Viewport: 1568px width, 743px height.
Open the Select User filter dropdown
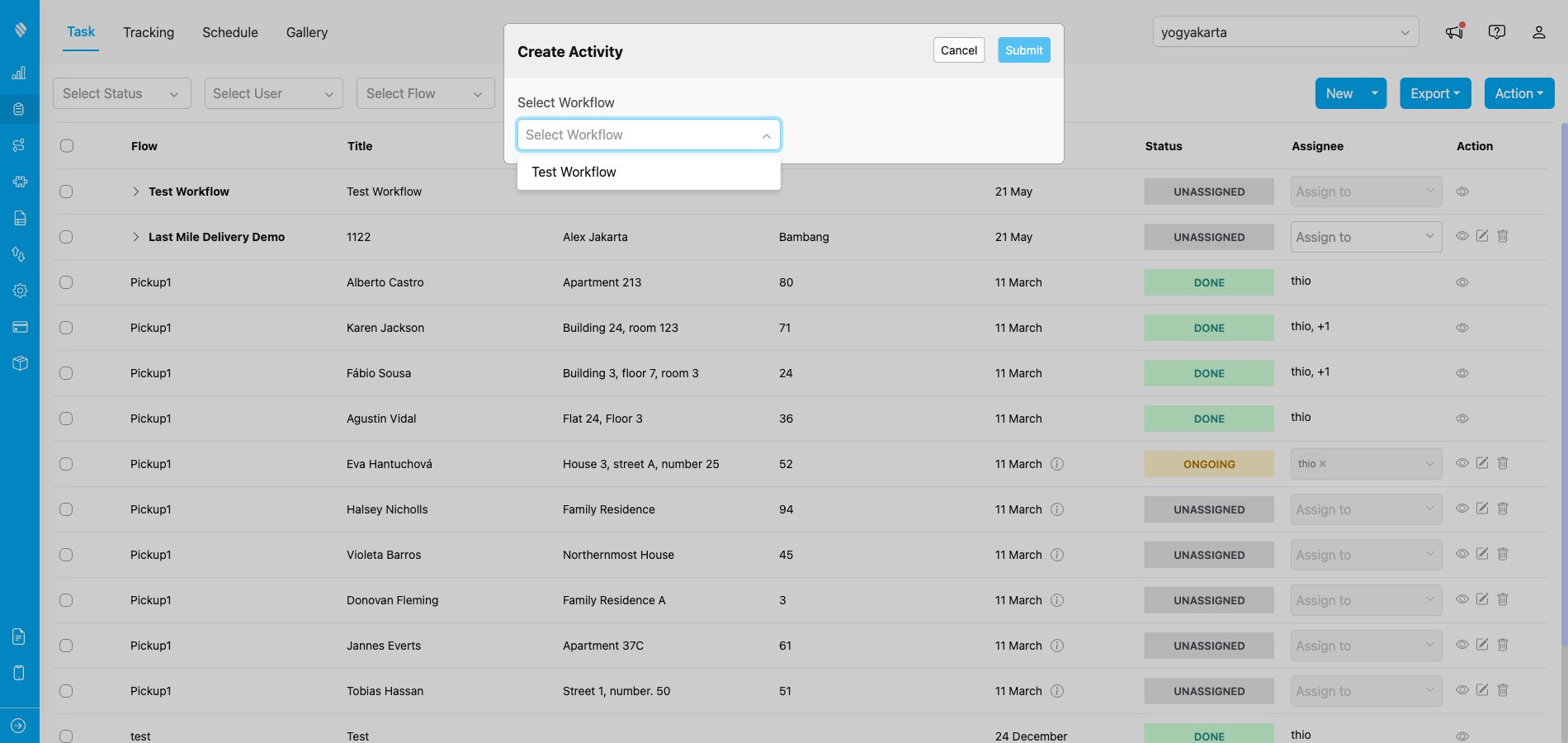coord(274,93)
